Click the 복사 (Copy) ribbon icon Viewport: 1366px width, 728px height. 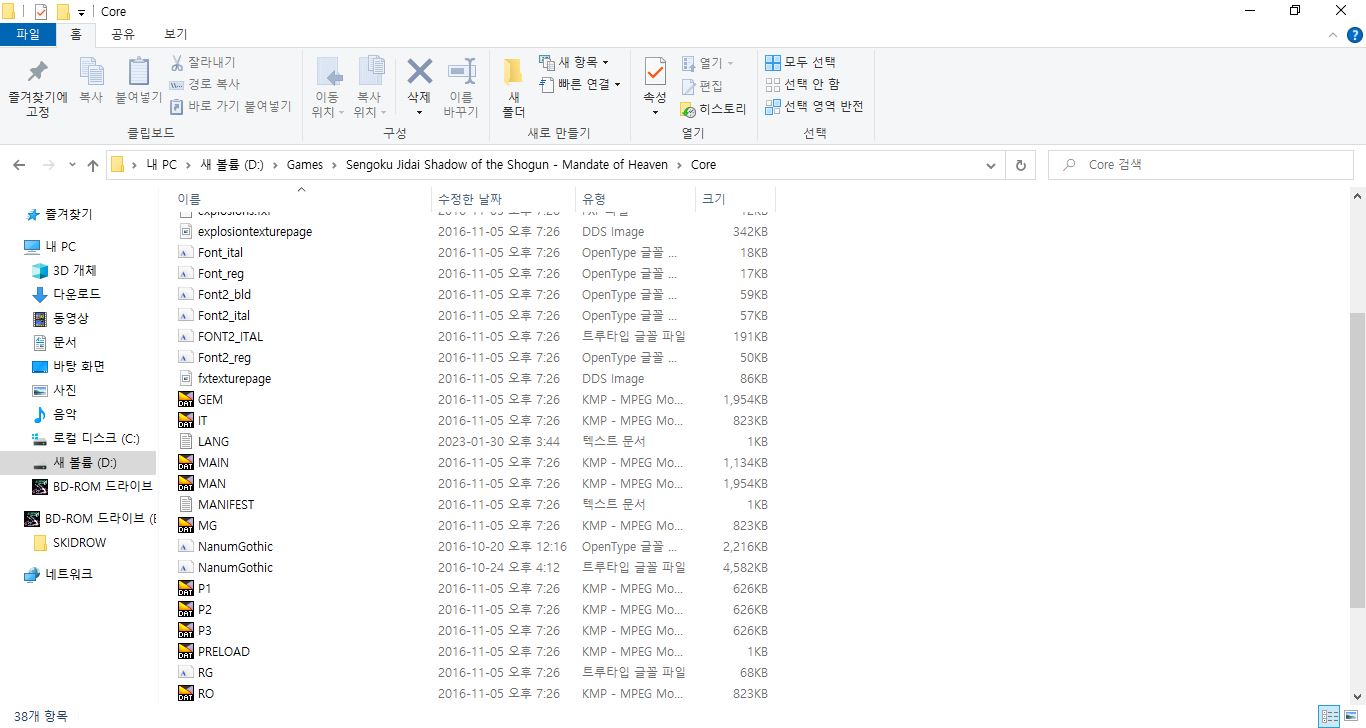click(x=91, y=81)
